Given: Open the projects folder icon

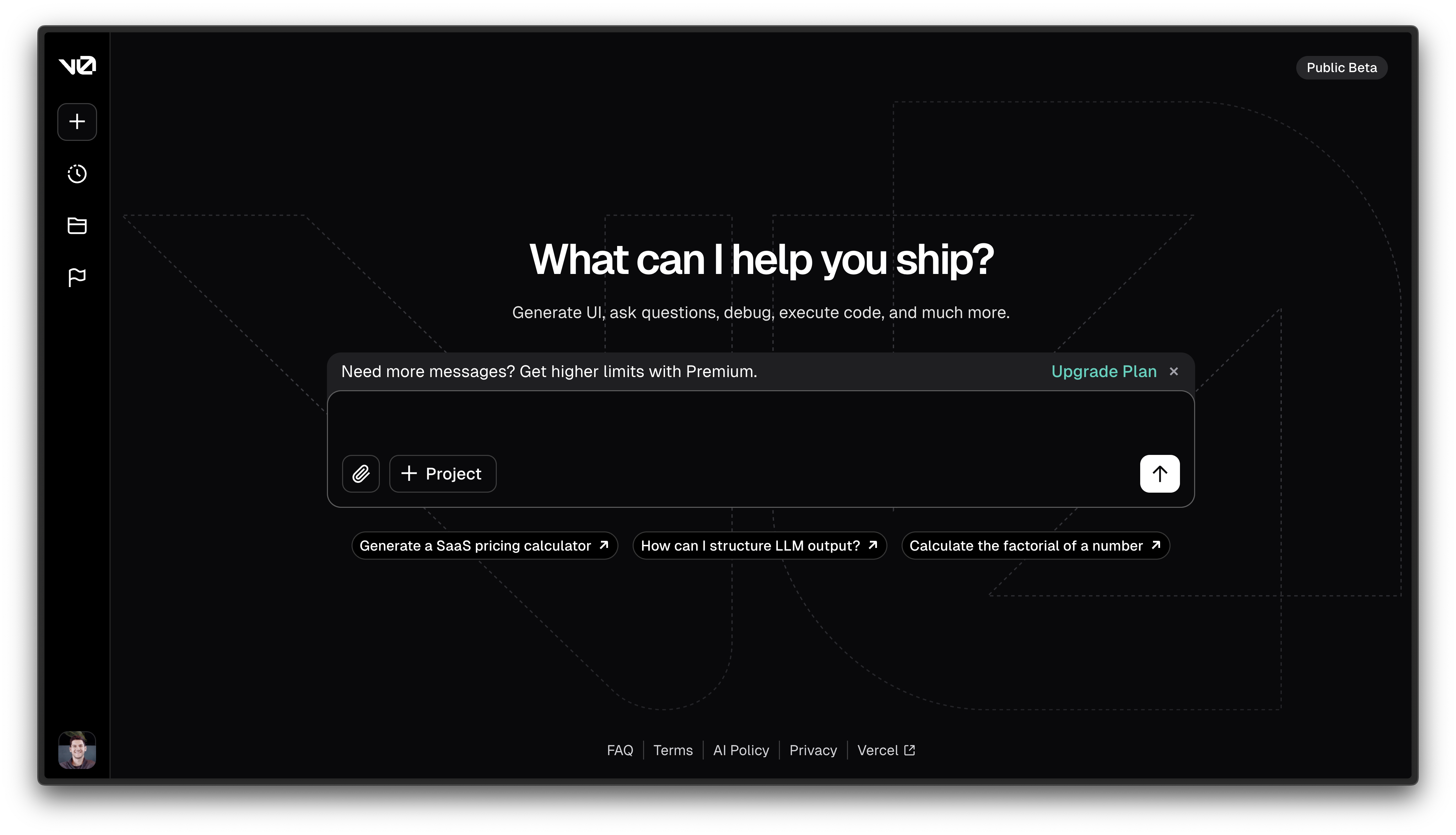Looking at the screenshot, I should click(x=77, y=225).
